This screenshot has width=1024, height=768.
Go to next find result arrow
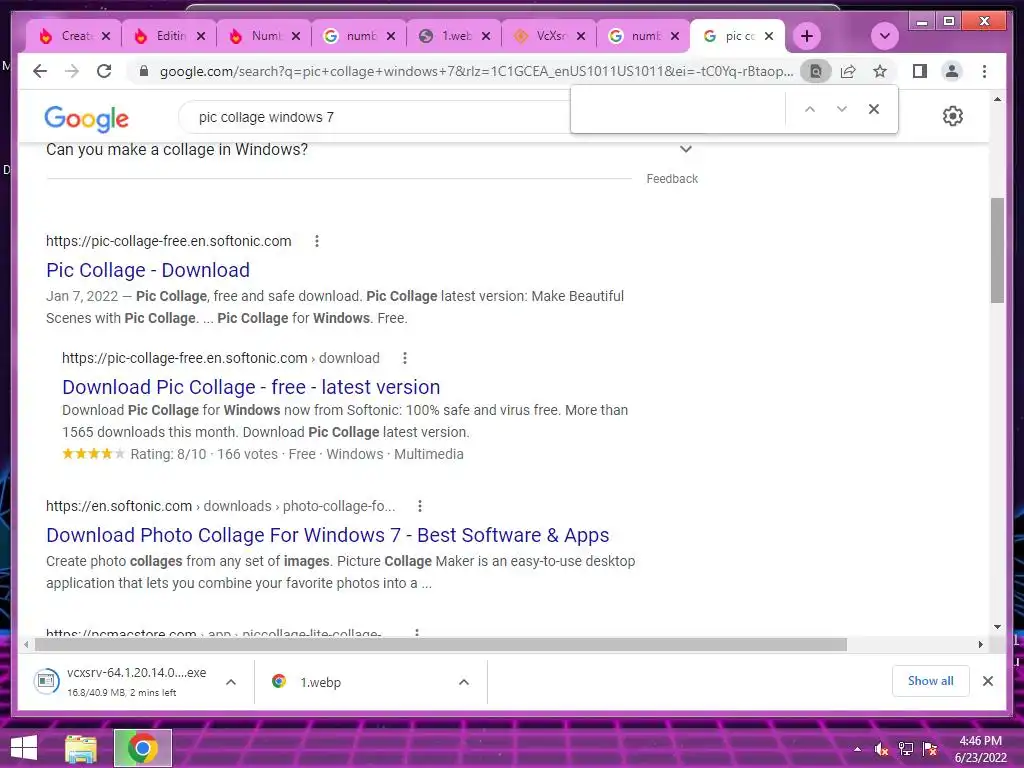(x=842, y=109)
